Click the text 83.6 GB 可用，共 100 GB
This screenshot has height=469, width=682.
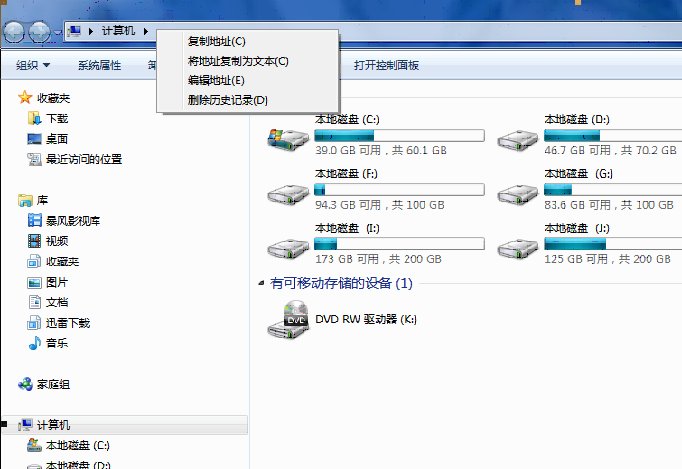pos(609,205)
